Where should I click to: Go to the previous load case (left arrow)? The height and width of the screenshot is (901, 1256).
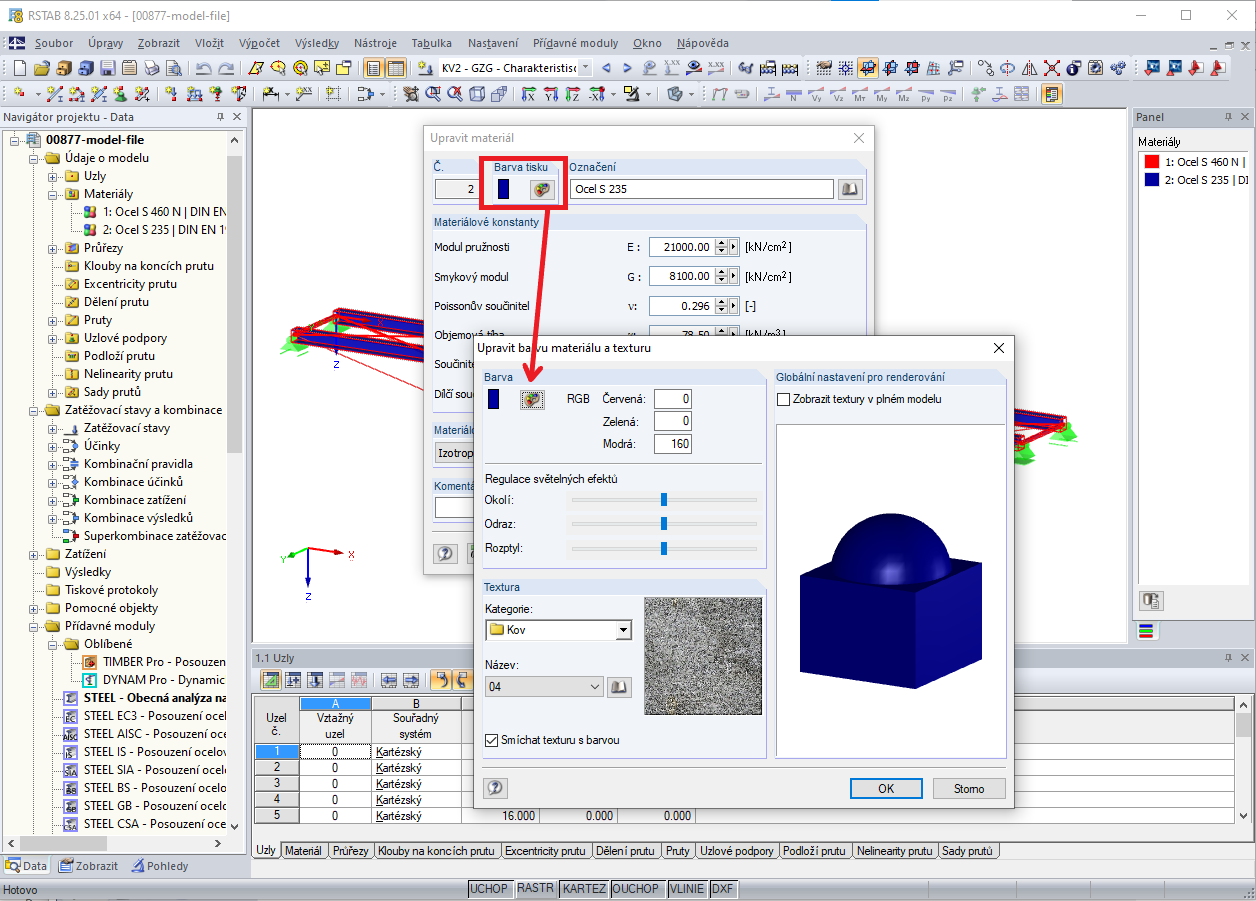pos(607,68)
